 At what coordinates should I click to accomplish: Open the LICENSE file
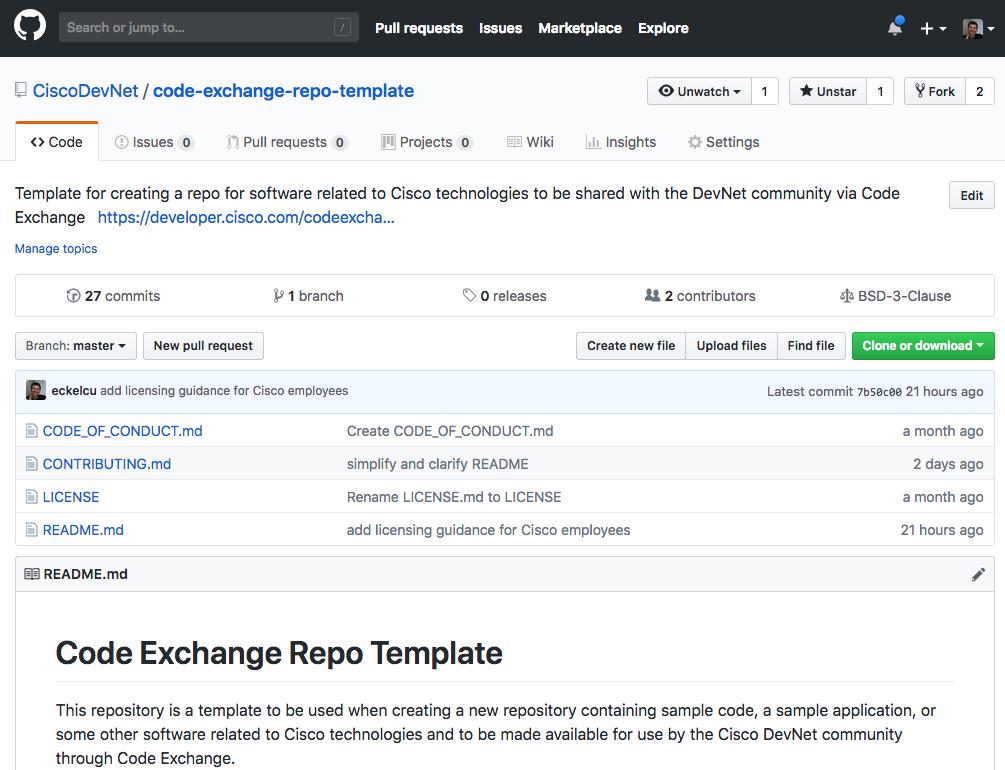pyautogui.click(x=71, y=497)
